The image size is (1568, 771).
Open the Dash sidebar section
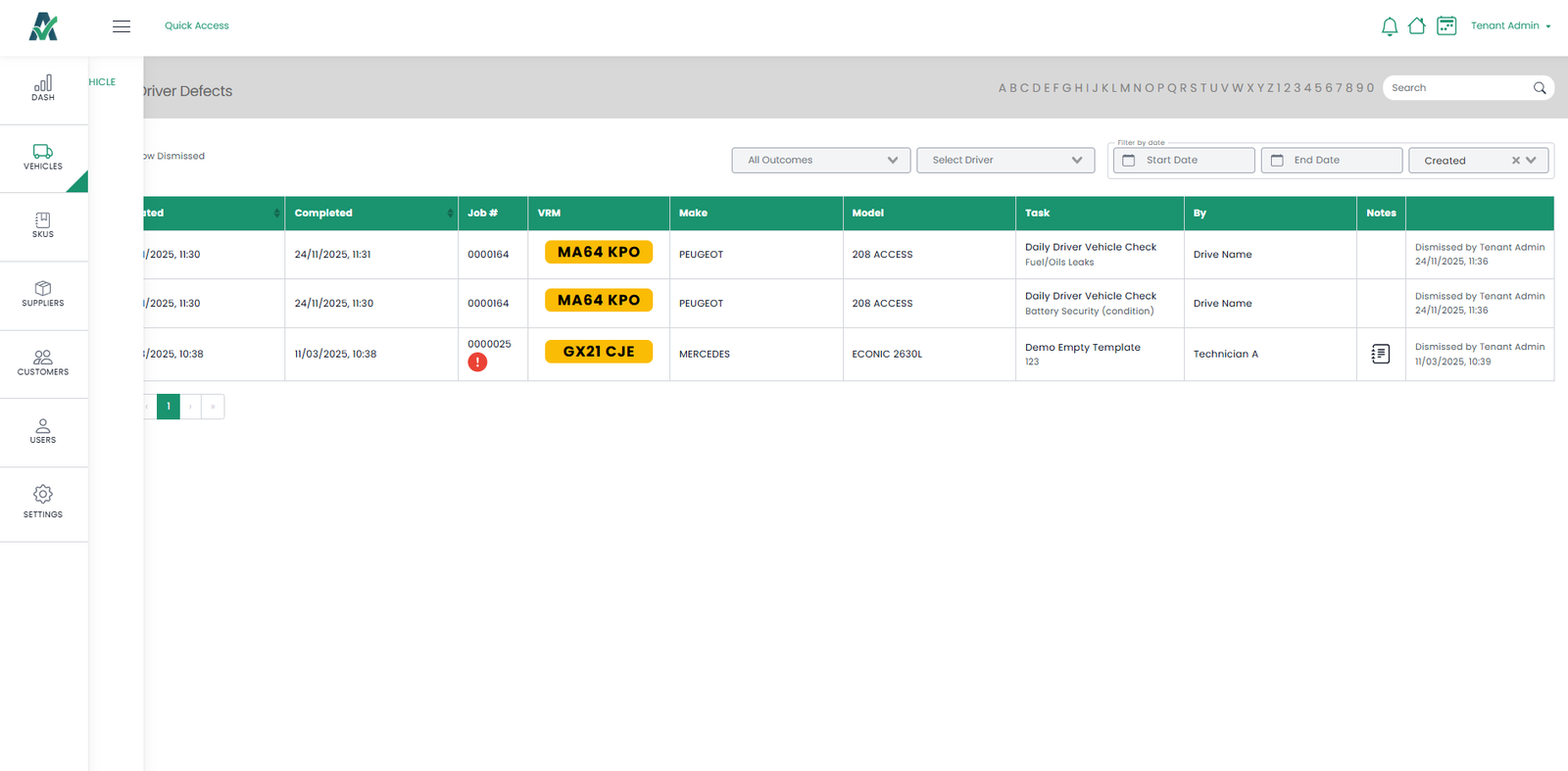pos(43,88)
